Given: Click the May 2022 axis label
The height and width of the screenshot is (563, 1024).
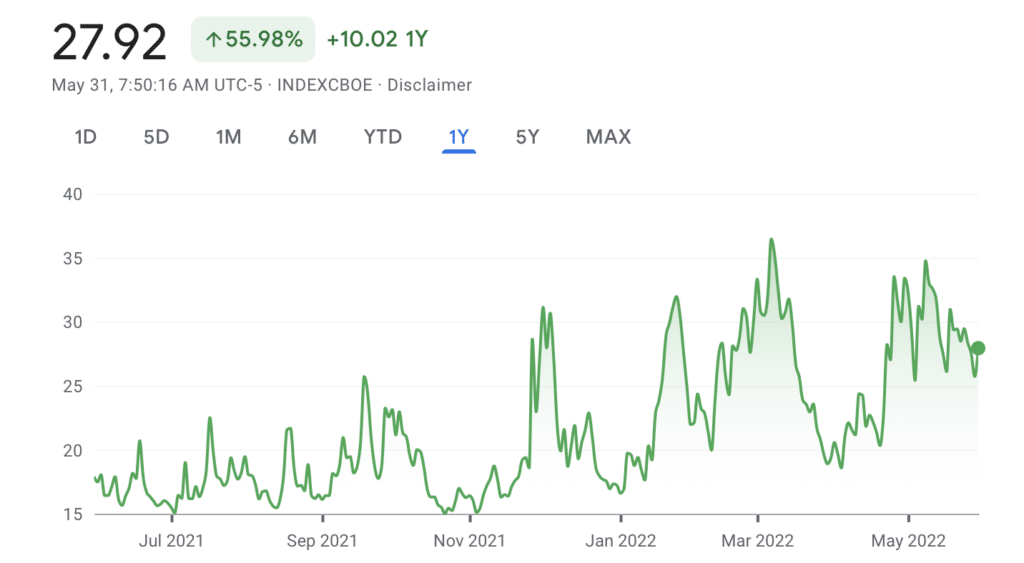Looking at the screenshot, I should 908,541.
